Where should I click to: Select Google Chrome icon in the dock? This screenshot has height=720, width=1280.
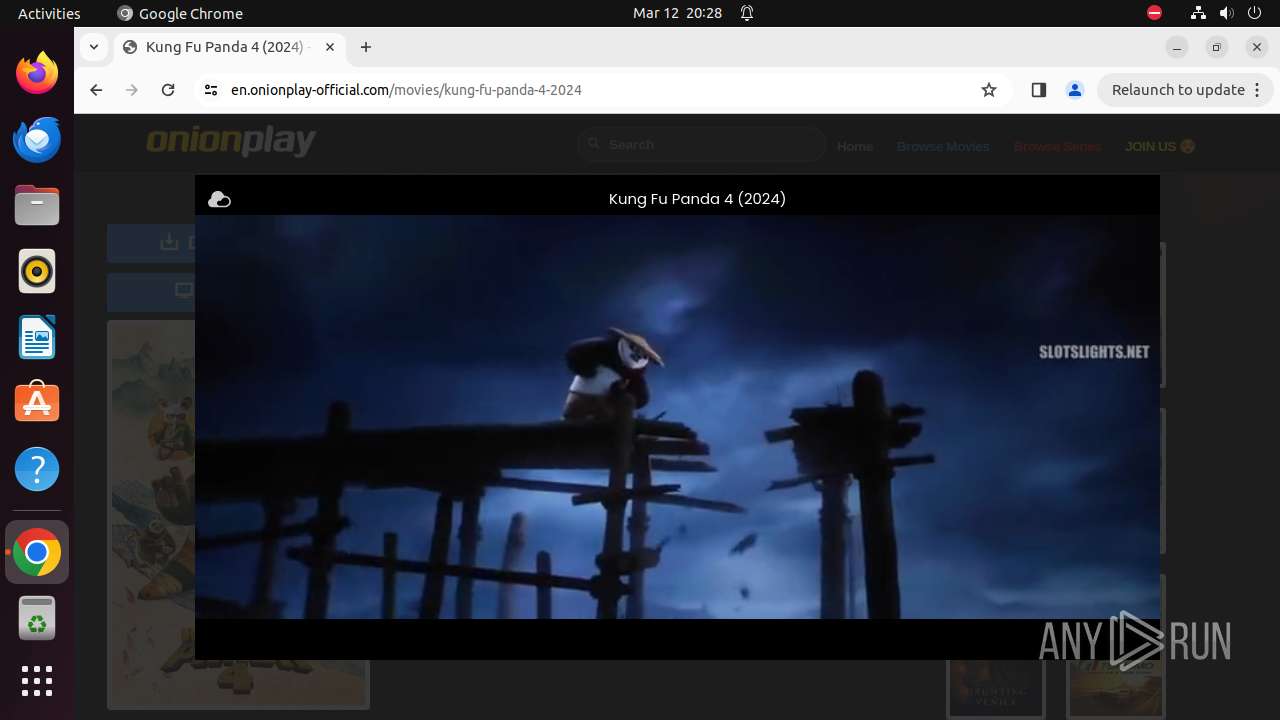(x=37, y=552)
